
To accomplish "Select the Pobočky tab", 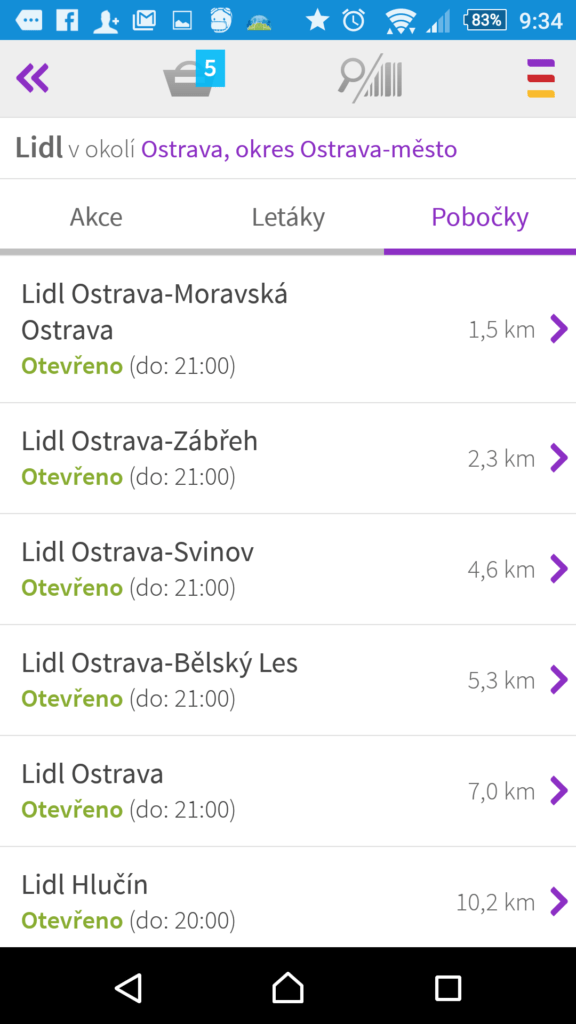I will pos(480,217).
